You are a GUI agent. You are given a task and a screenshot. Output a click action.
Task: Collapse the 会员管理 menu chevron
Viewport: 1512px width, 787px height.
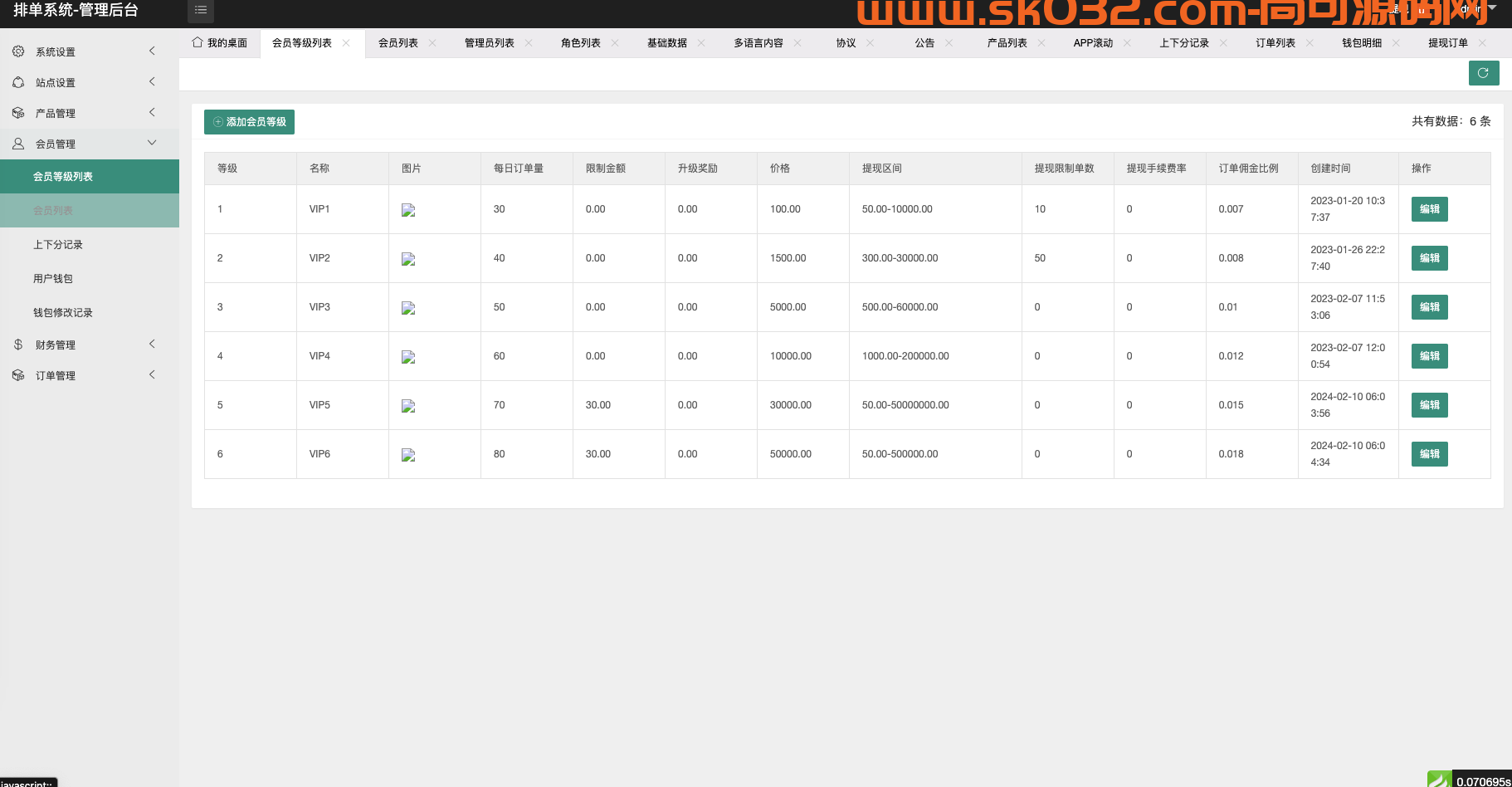(152, 143)
